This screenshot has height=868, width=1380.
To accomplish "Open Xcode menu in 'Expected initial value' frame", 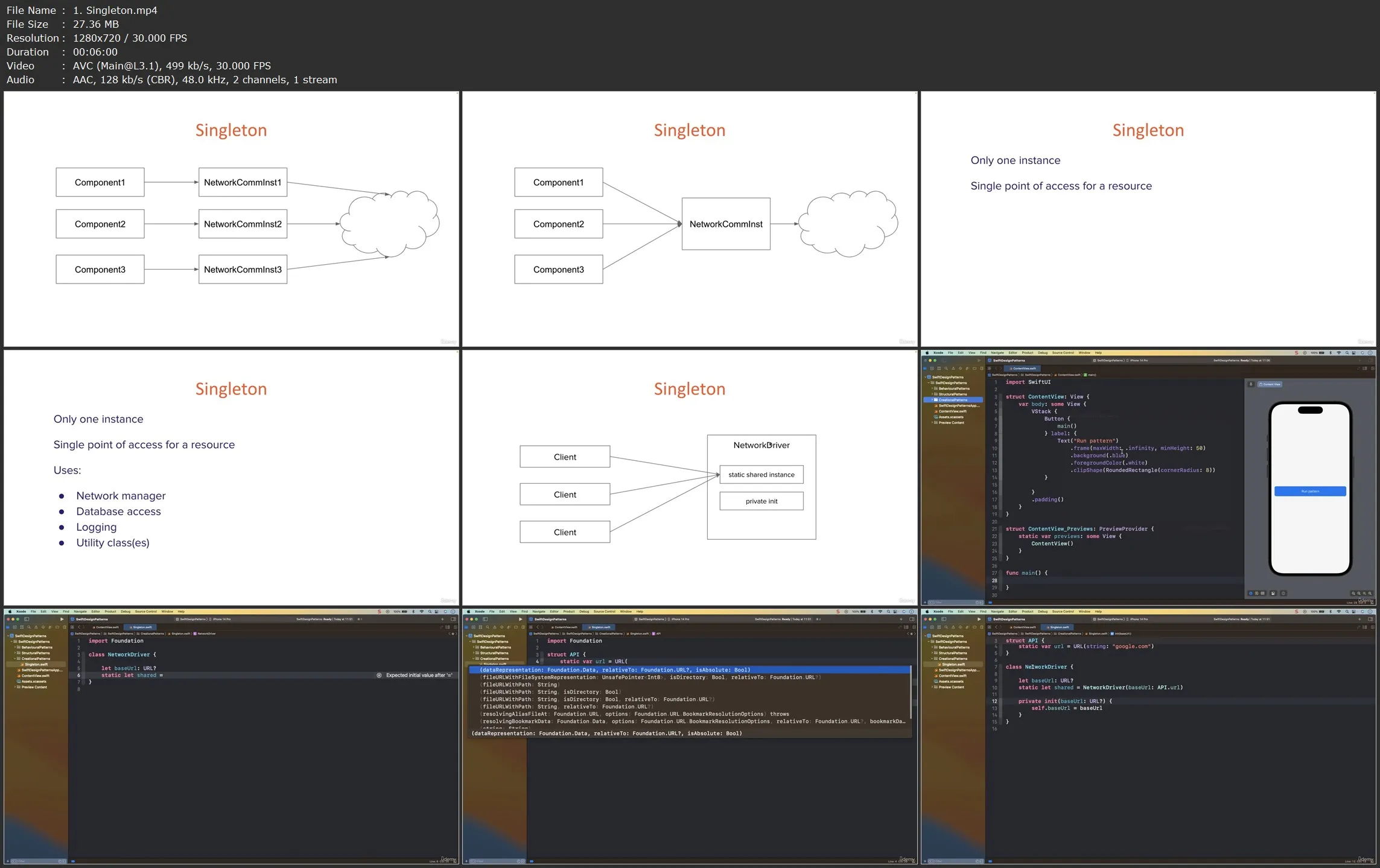I will coord(21,612).
